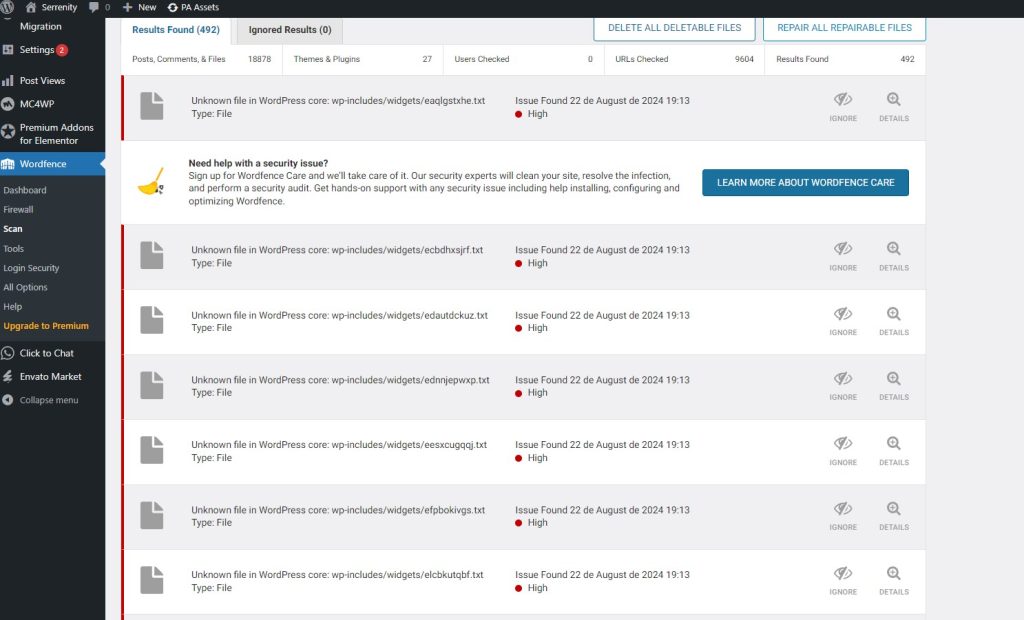
Task: Open the WordPress logo menu
Action: click(x=7, y=7)
